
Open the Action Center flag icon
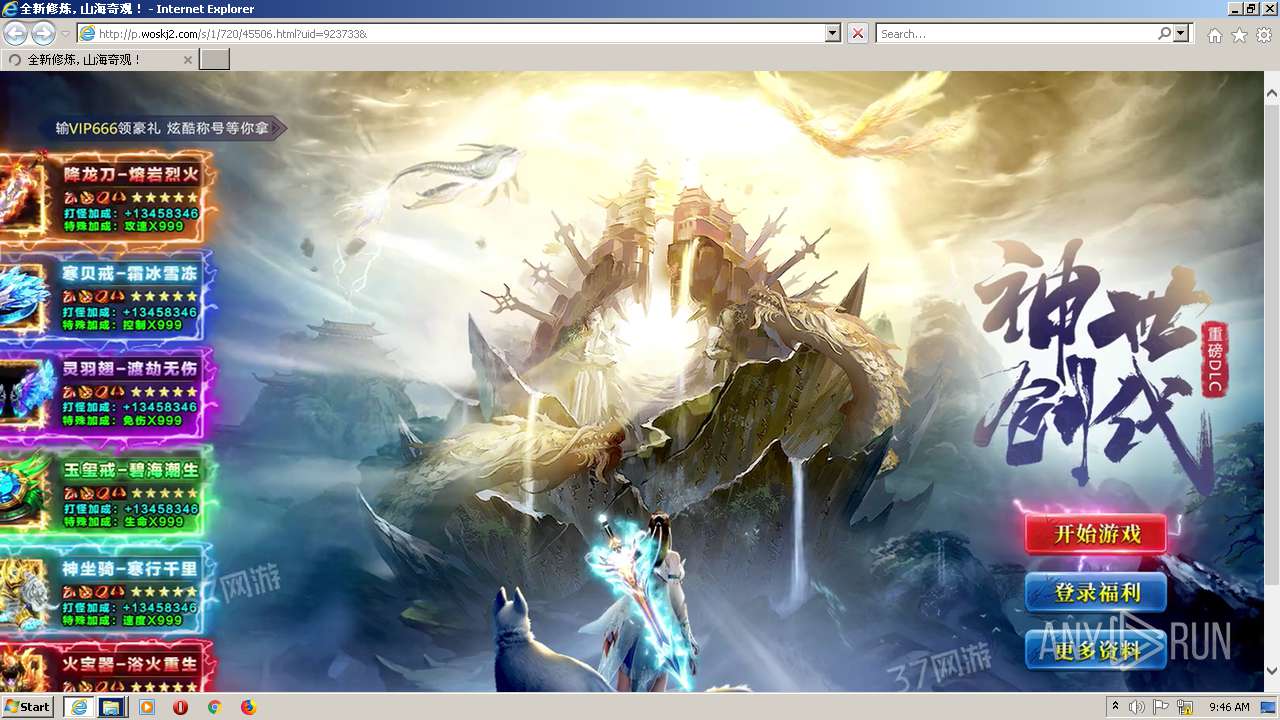click(x=1162, y=707)
